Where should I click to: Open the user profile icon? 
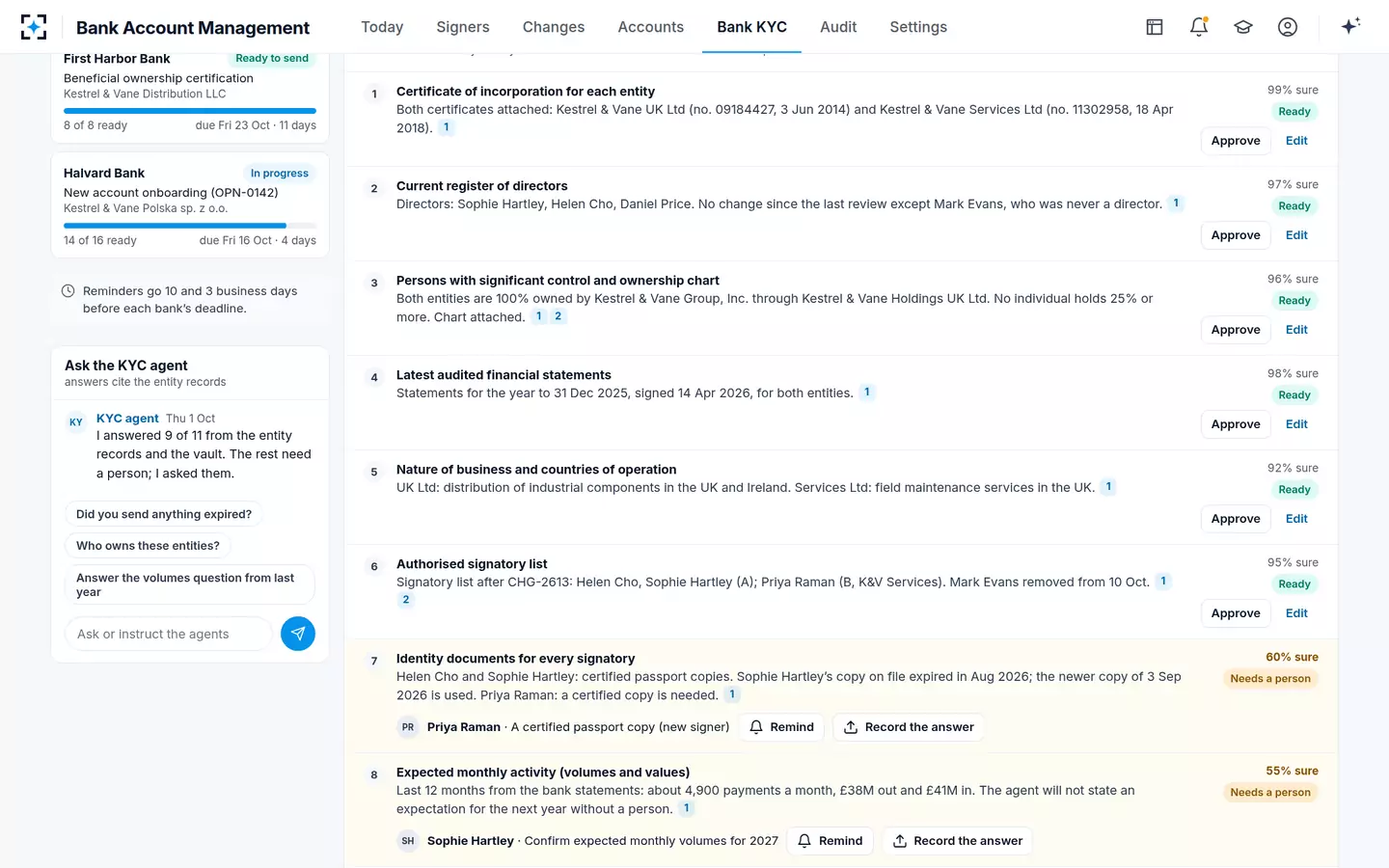1288,27
